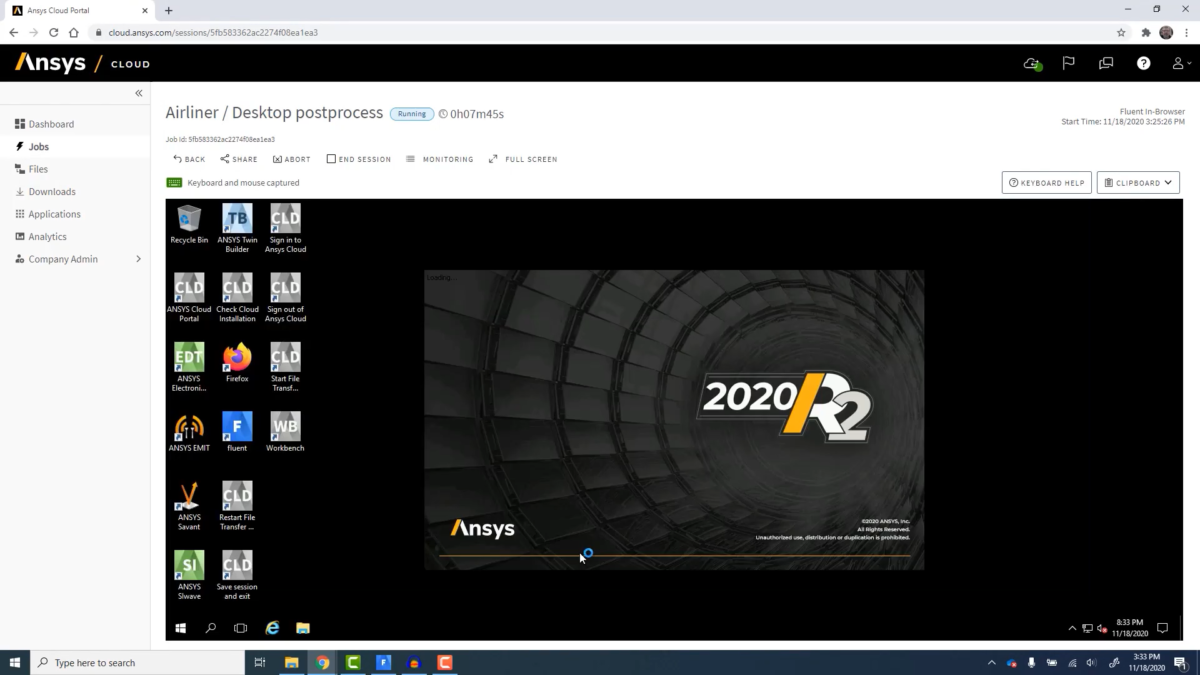The height and width of the screenshot is (675, 1200).
Task: Click the cloud sync status icon
Action: 1032,63
